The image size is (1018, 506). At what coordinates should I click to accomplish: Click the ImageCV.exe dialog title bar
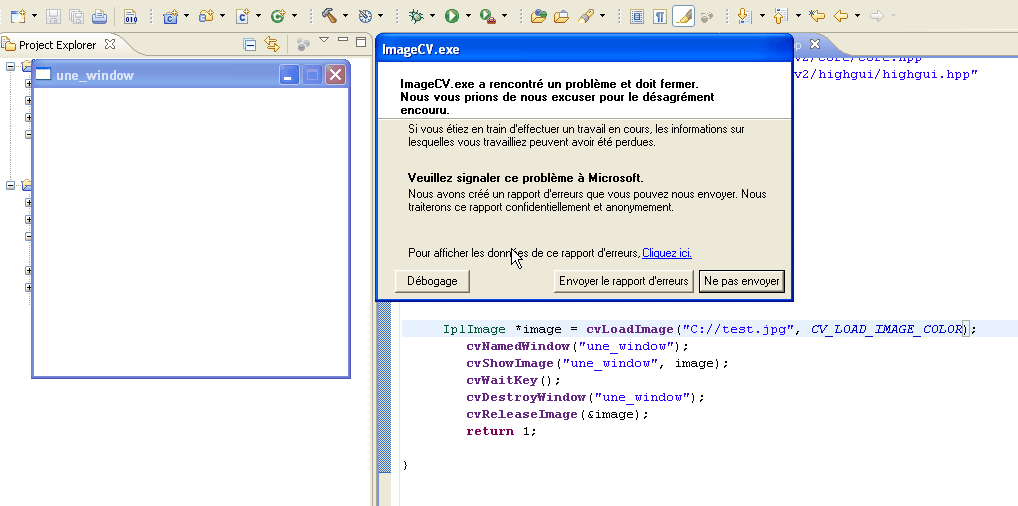(x=584, y=49)
